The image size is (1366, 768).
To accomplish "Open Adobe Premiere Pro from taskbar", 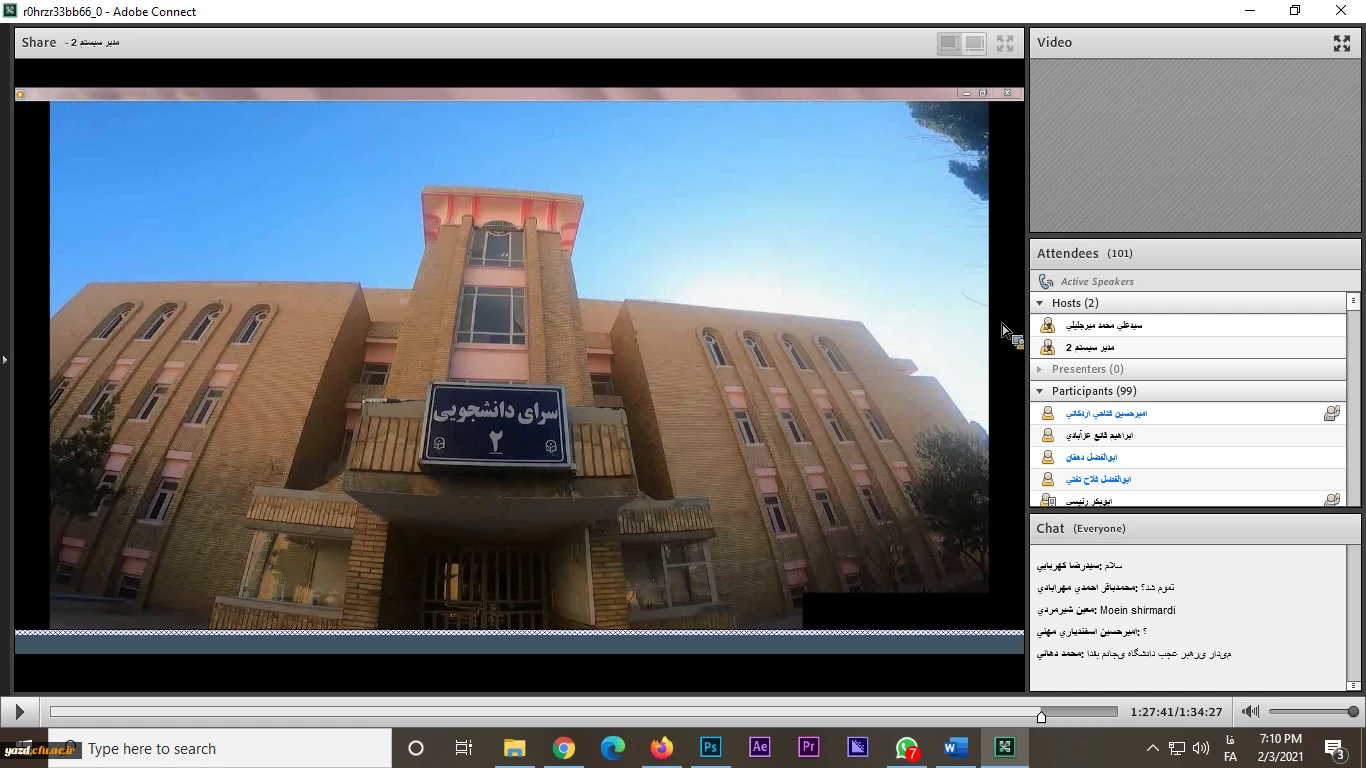I will pos(809,748).
